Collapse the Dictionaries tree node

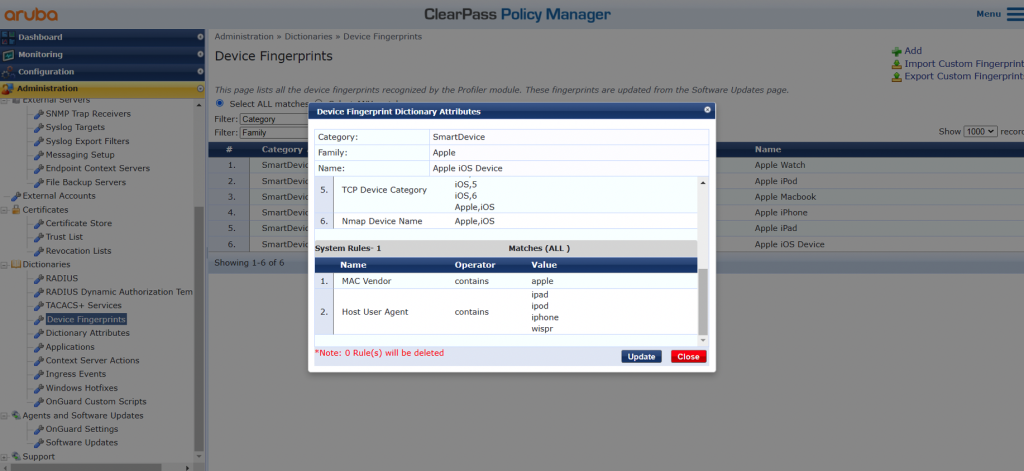(x=5, y=265)
